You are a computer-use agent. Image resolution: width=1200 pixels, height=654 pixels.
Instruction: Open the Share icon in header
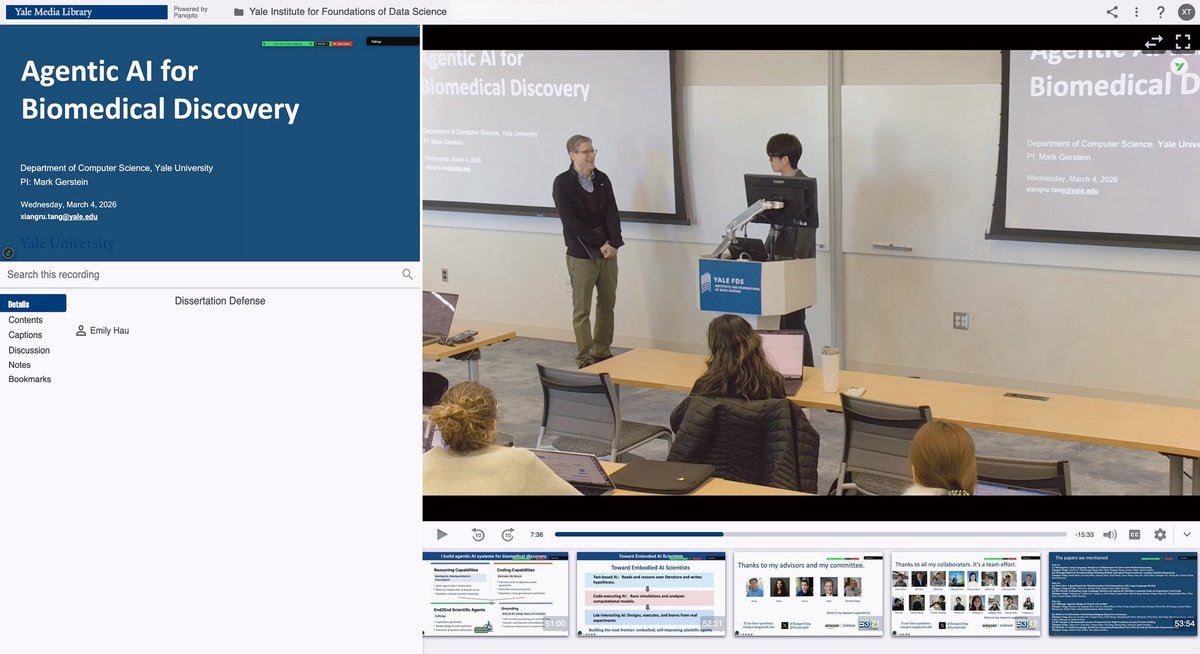coord(1112,12)
